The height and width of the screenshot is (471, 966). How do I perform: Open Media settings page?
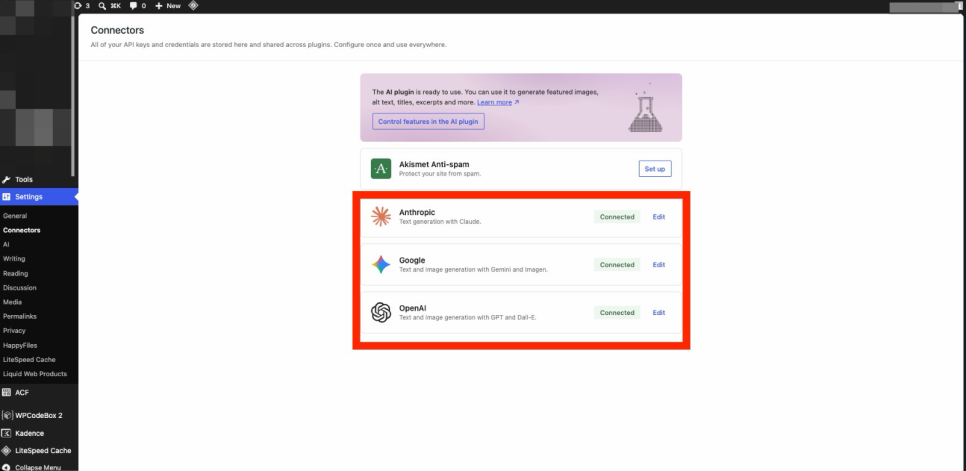pos(12,302)
